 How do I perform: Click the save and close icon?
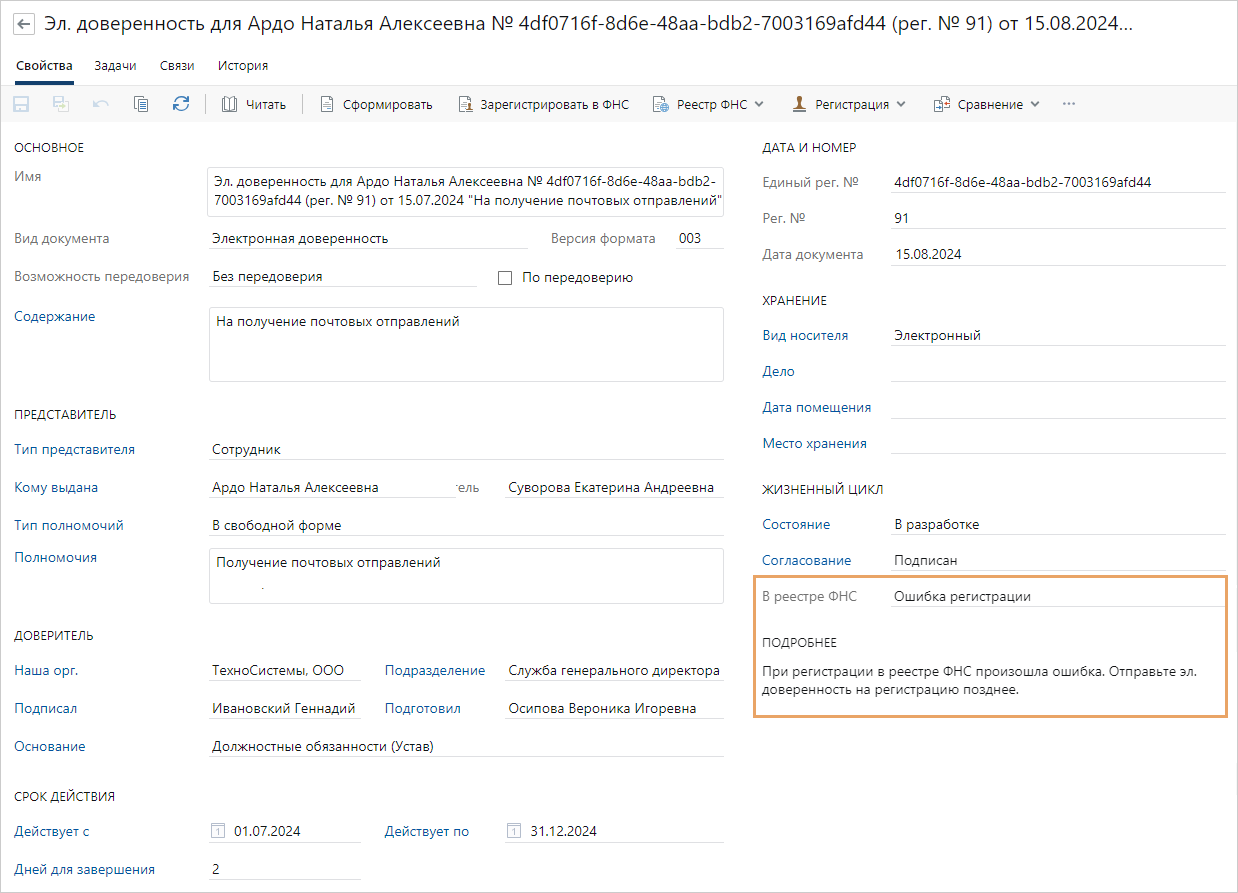[61, 104]
